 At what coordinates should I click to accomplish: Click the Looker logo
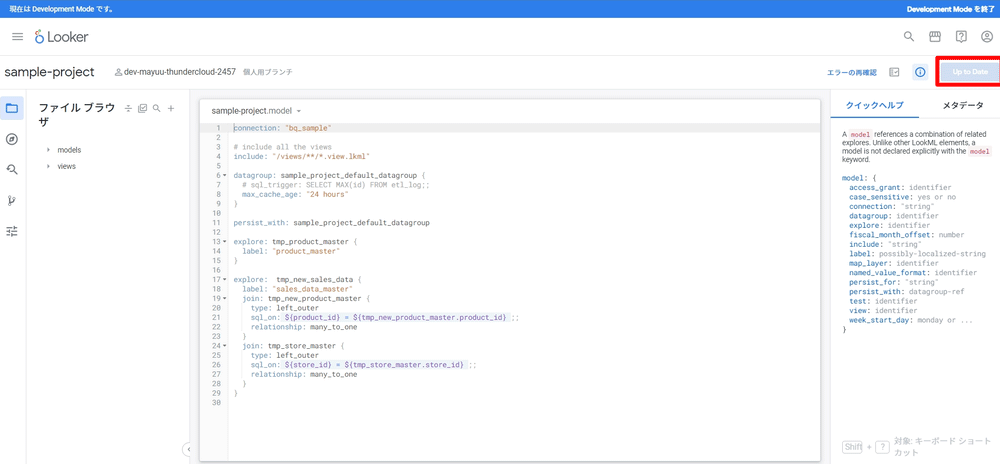click(x=62, y=37)
